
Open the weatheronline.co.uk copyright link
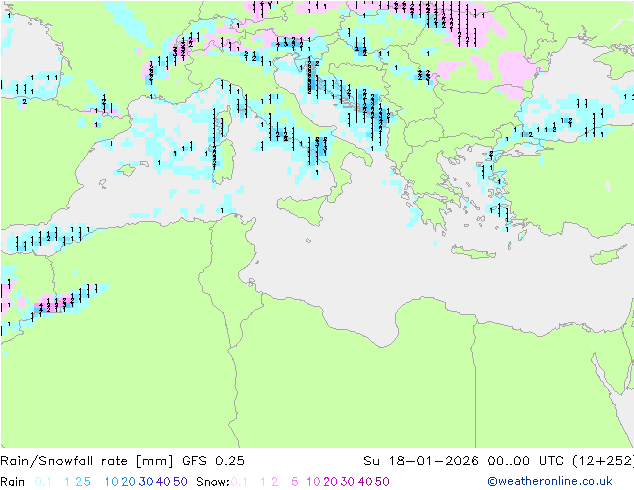tap(550, 481)
